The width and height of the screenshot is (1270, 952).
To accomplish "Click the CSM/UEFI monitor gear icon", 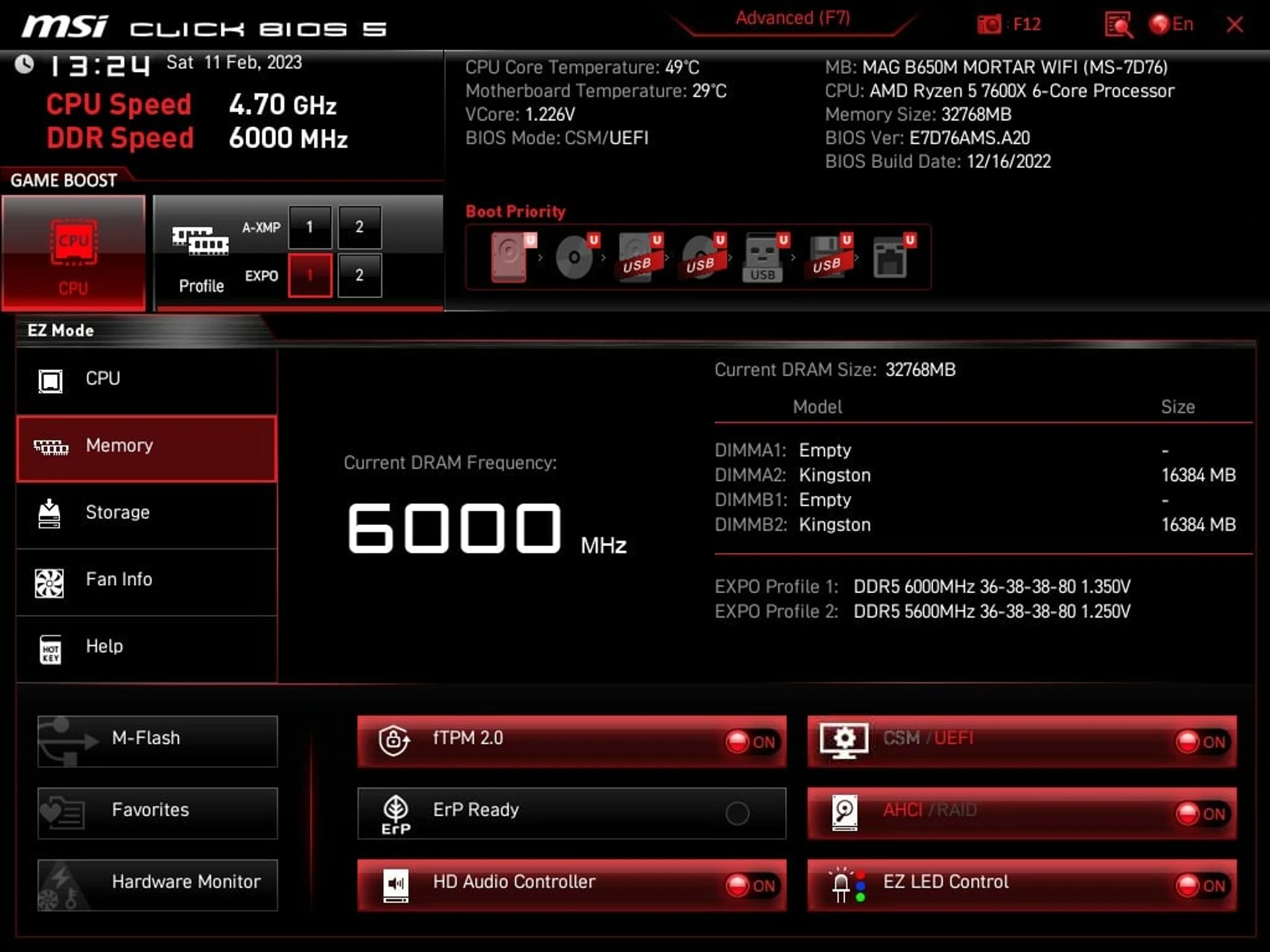I will pos(843,740).
